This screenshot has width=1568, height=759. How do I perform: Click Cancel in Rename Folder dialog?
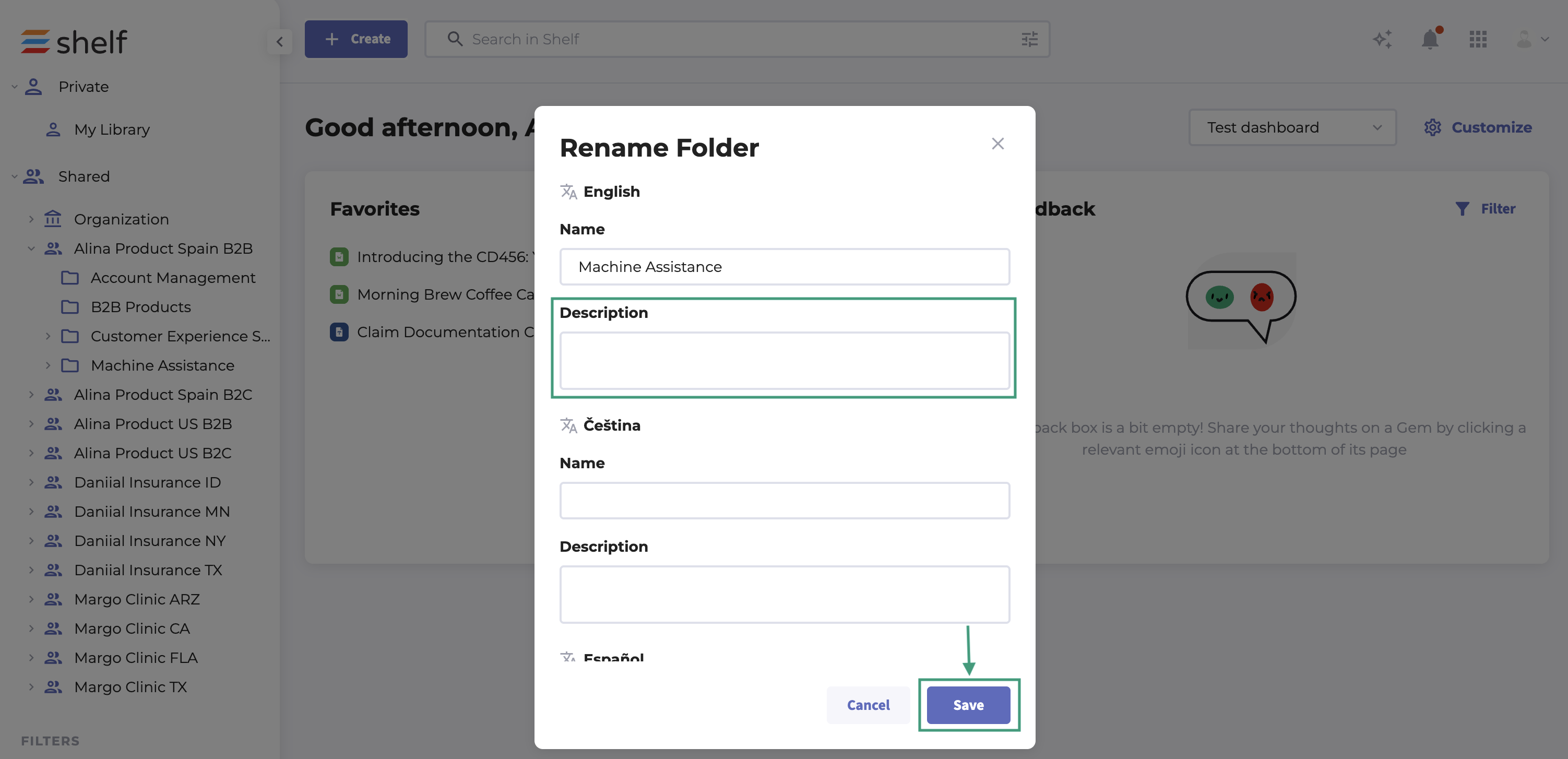[x=868, y=705]
